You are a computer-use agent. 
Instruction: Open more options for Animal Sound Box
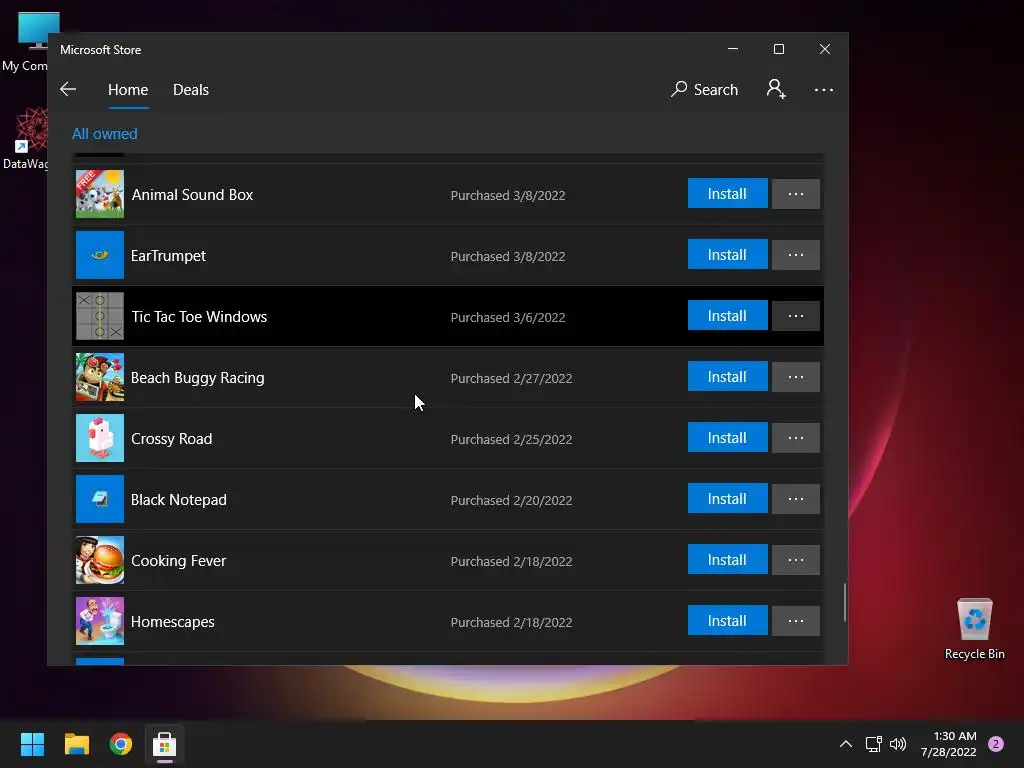pyautogui.click(x=795, y=194)
